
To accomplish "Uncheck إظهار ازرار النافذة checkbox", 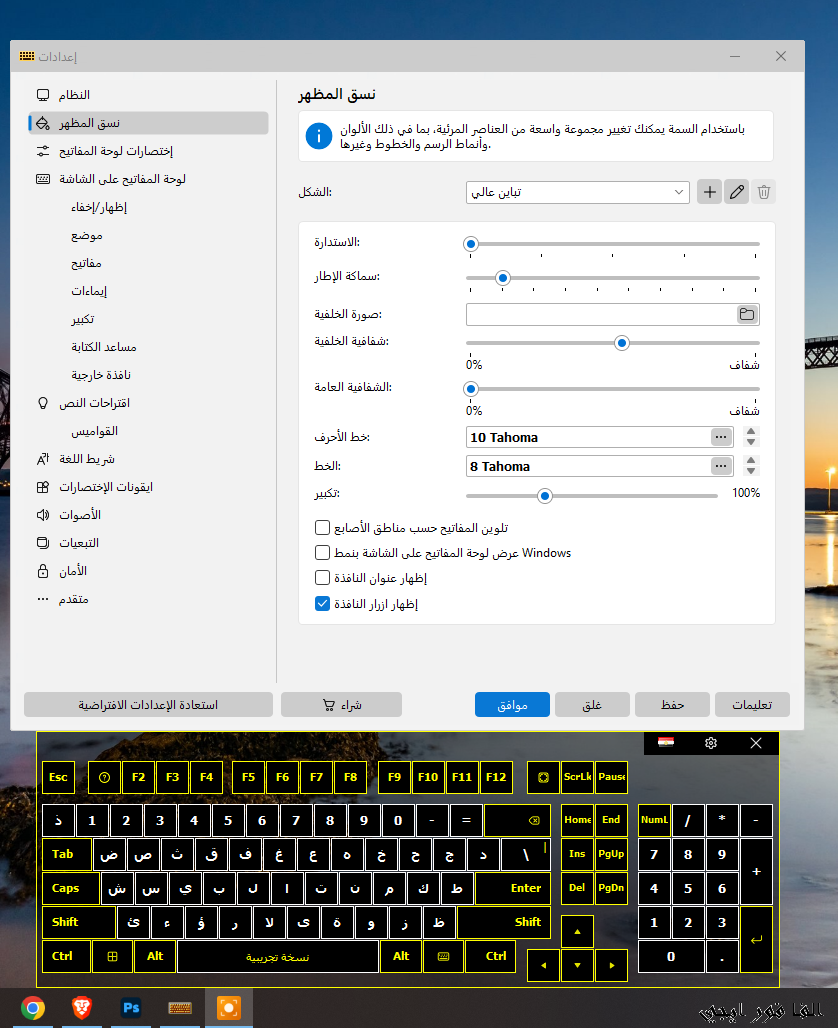I will (x=322, y=603).
